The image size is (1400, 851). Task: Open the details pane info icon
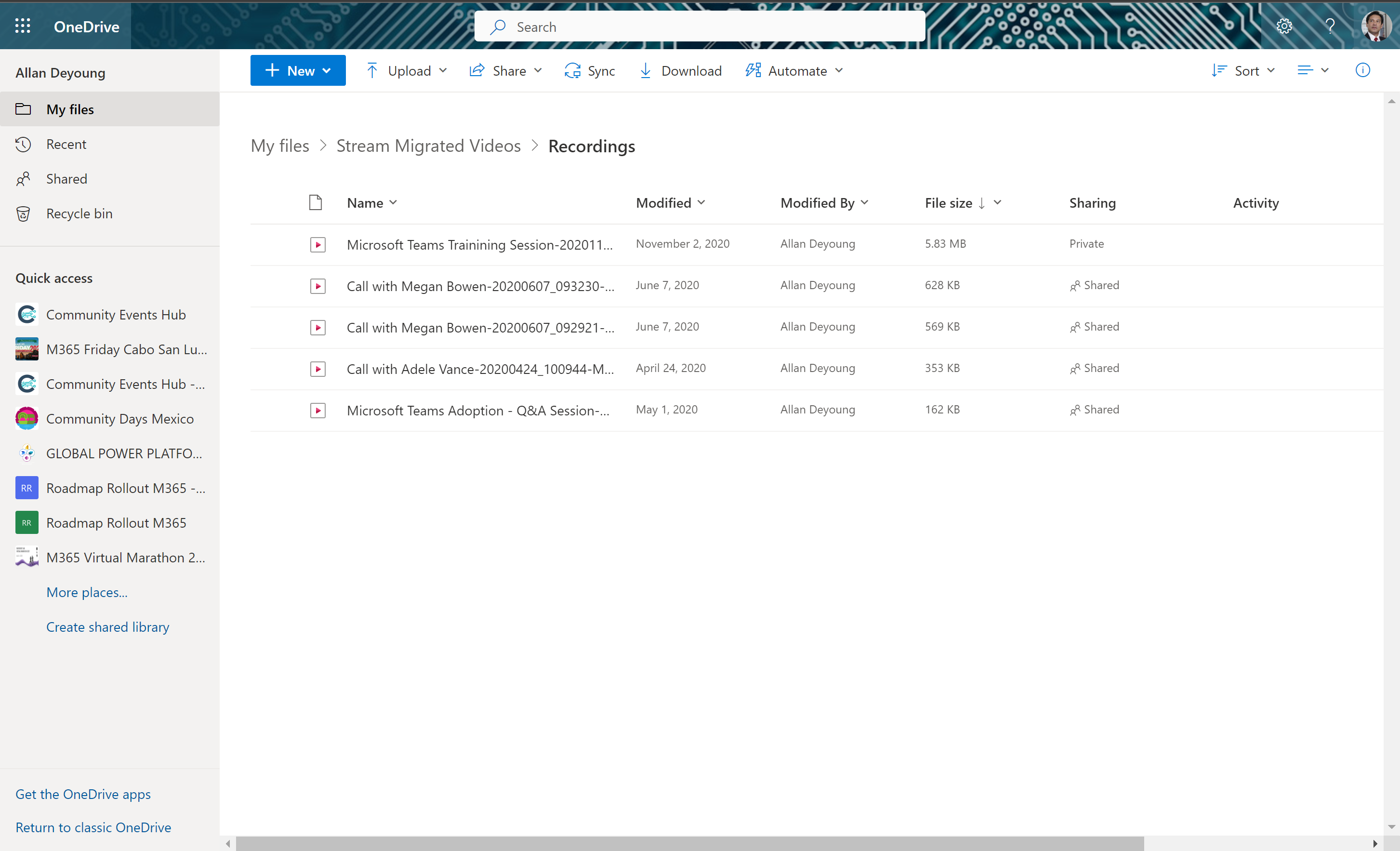point(1362,70)
